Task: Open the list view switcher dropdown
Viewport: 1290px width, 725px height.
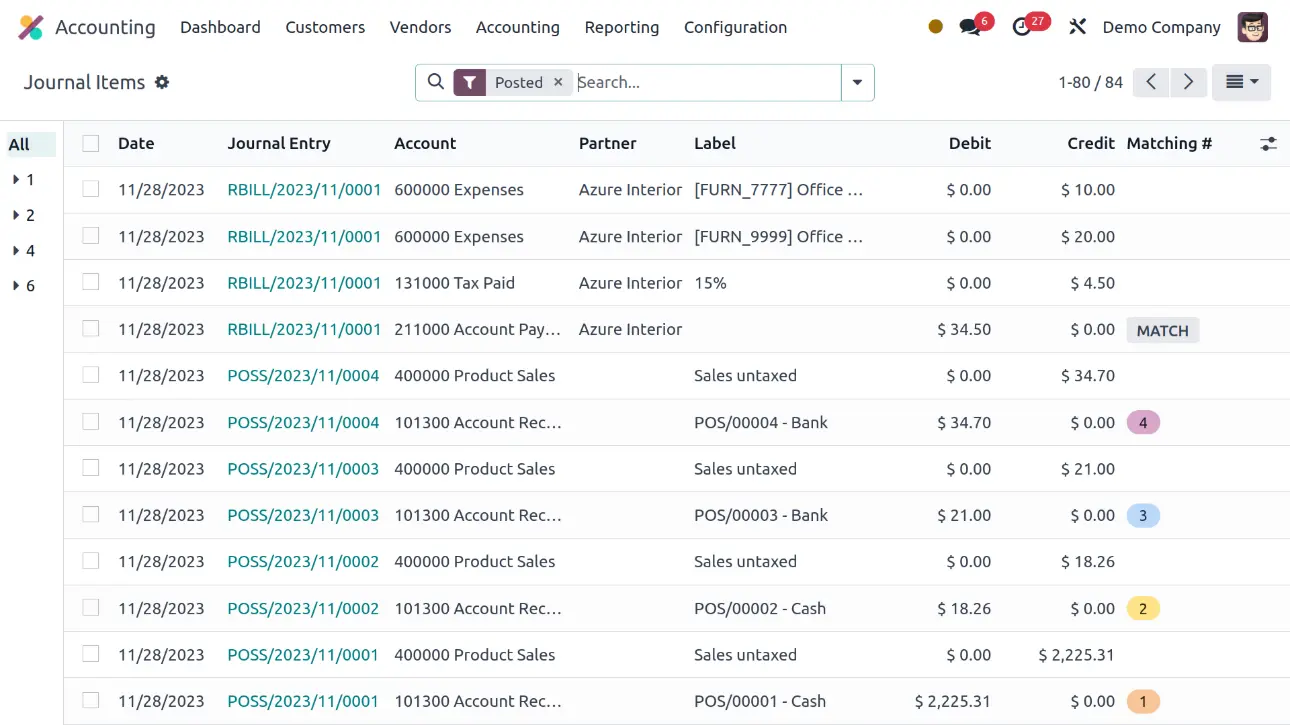Action: point(1241,83)
